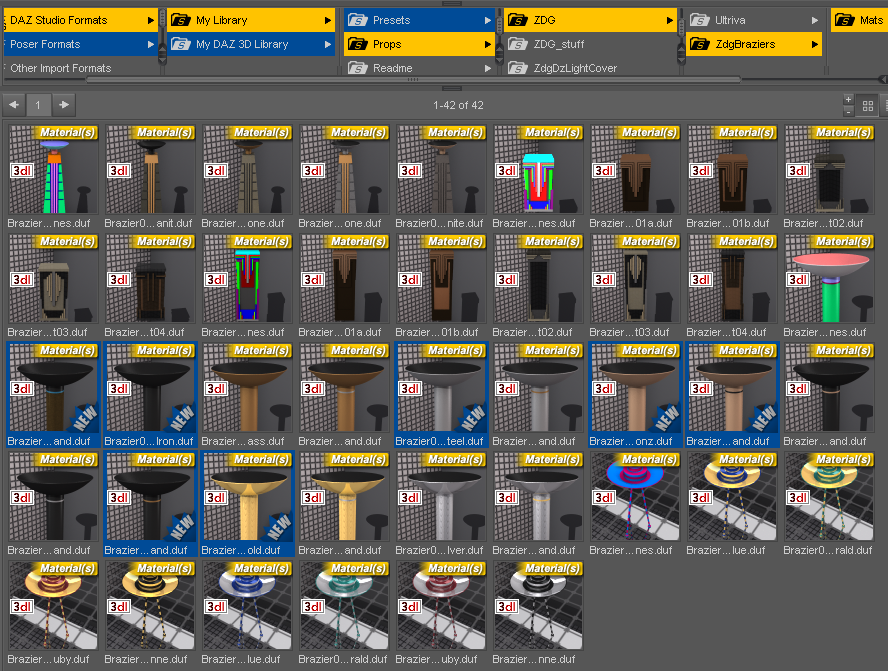Select the ZDG folder icon

tap(518, 20)
